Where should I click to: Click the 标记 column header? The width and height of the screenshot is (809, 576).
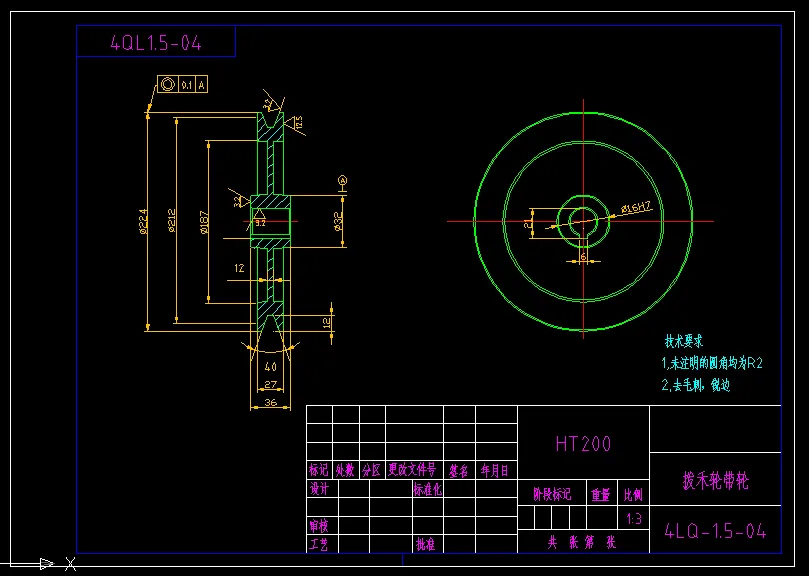pos(318,470)
